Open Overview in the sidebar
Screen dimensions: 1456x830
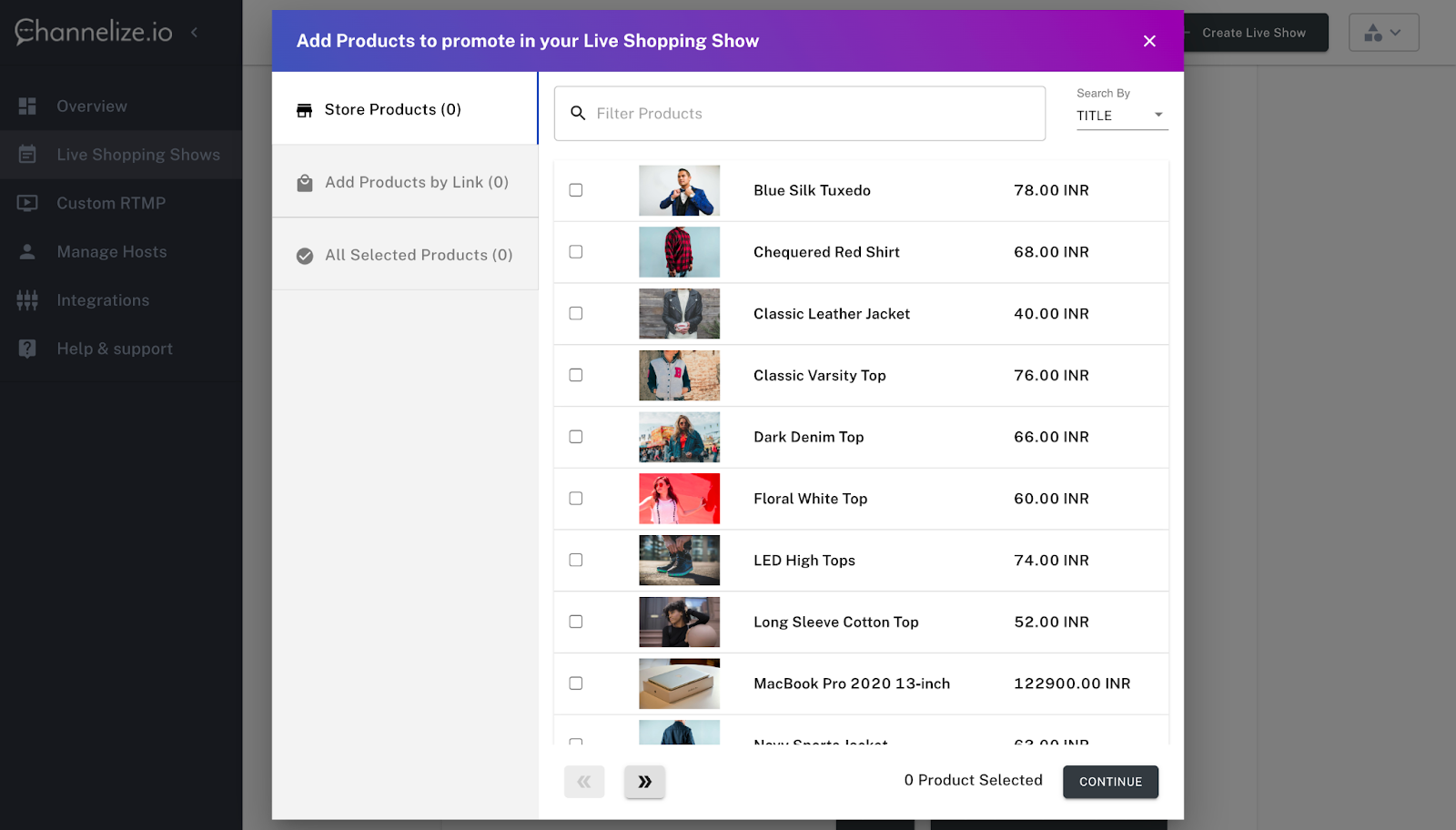pos(121,106)
